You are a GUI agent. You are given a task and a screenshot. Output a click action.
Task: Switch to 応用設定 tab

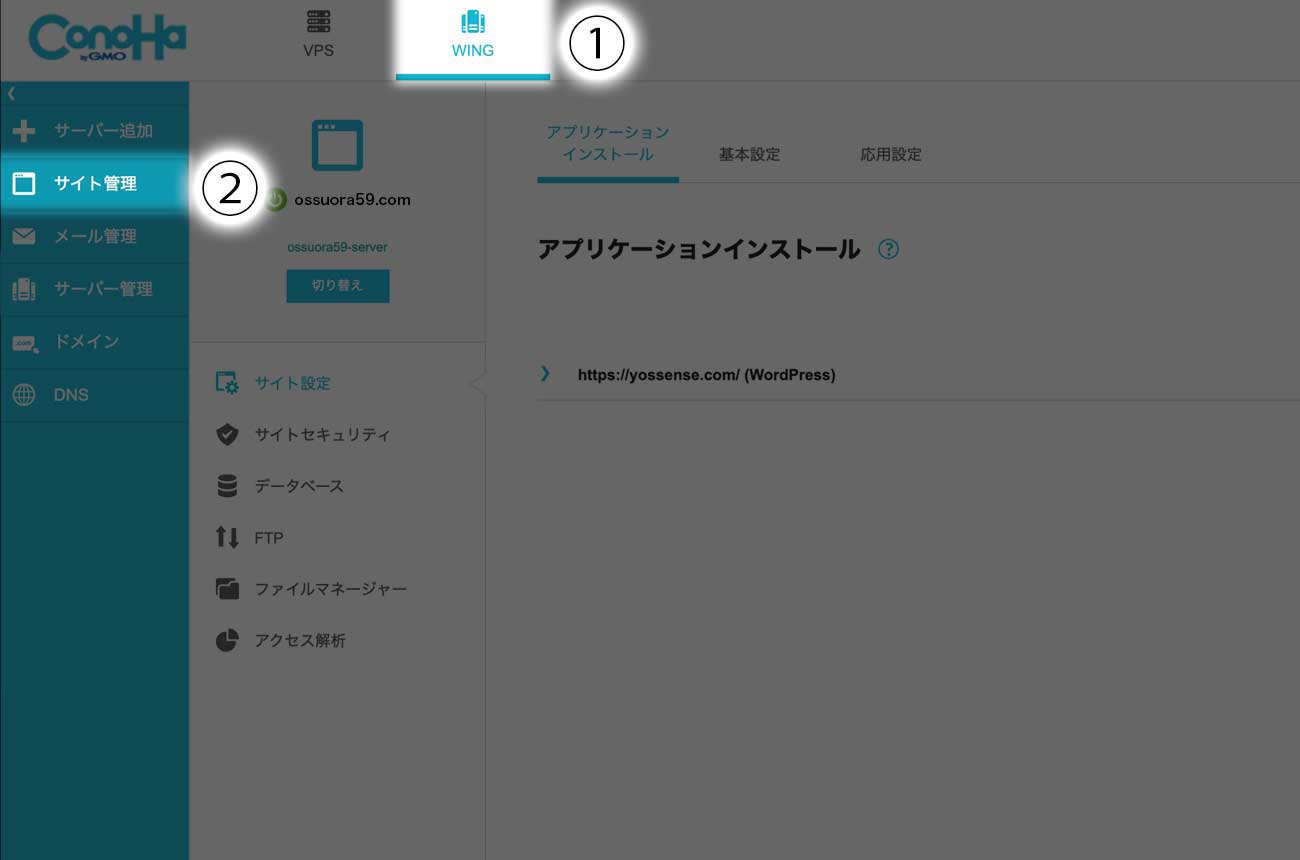[891, 155]
